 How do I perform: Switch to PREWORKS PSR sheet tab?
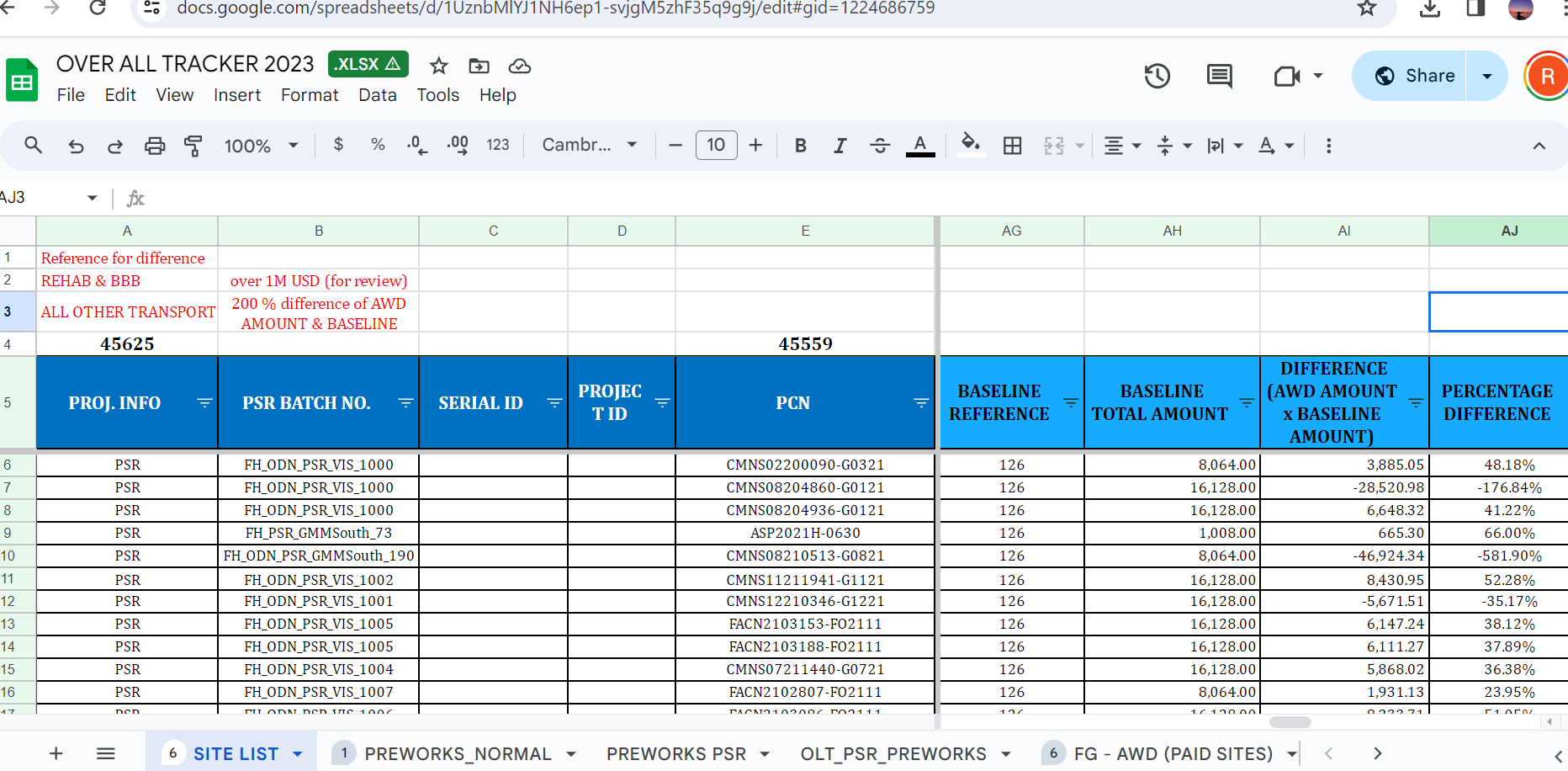(676, 753)
